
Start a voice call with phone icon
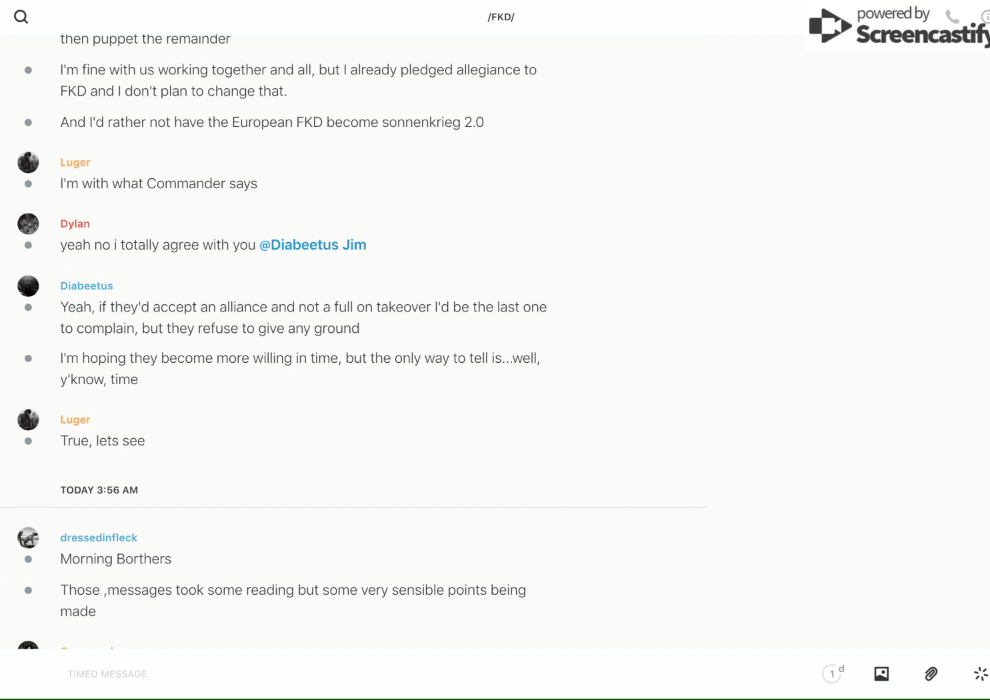[x=952, y=17]
